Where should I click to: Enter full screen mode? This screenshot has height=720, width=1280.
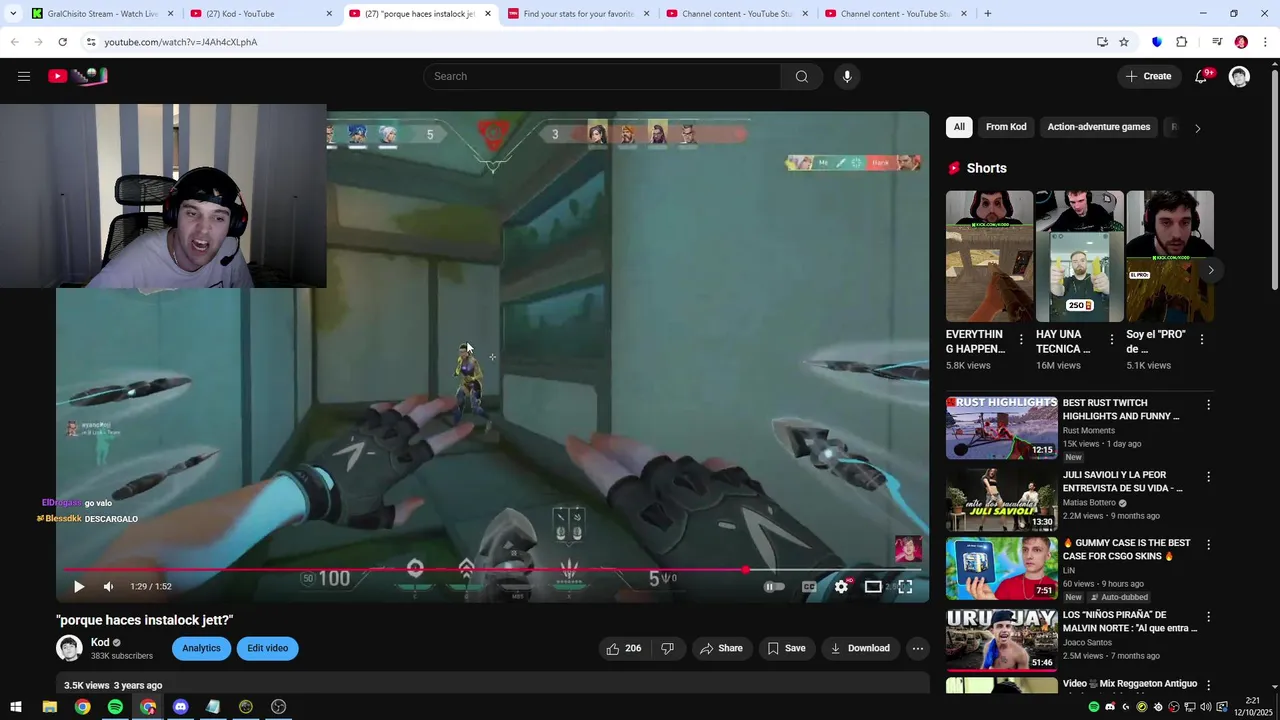point(905,587)
